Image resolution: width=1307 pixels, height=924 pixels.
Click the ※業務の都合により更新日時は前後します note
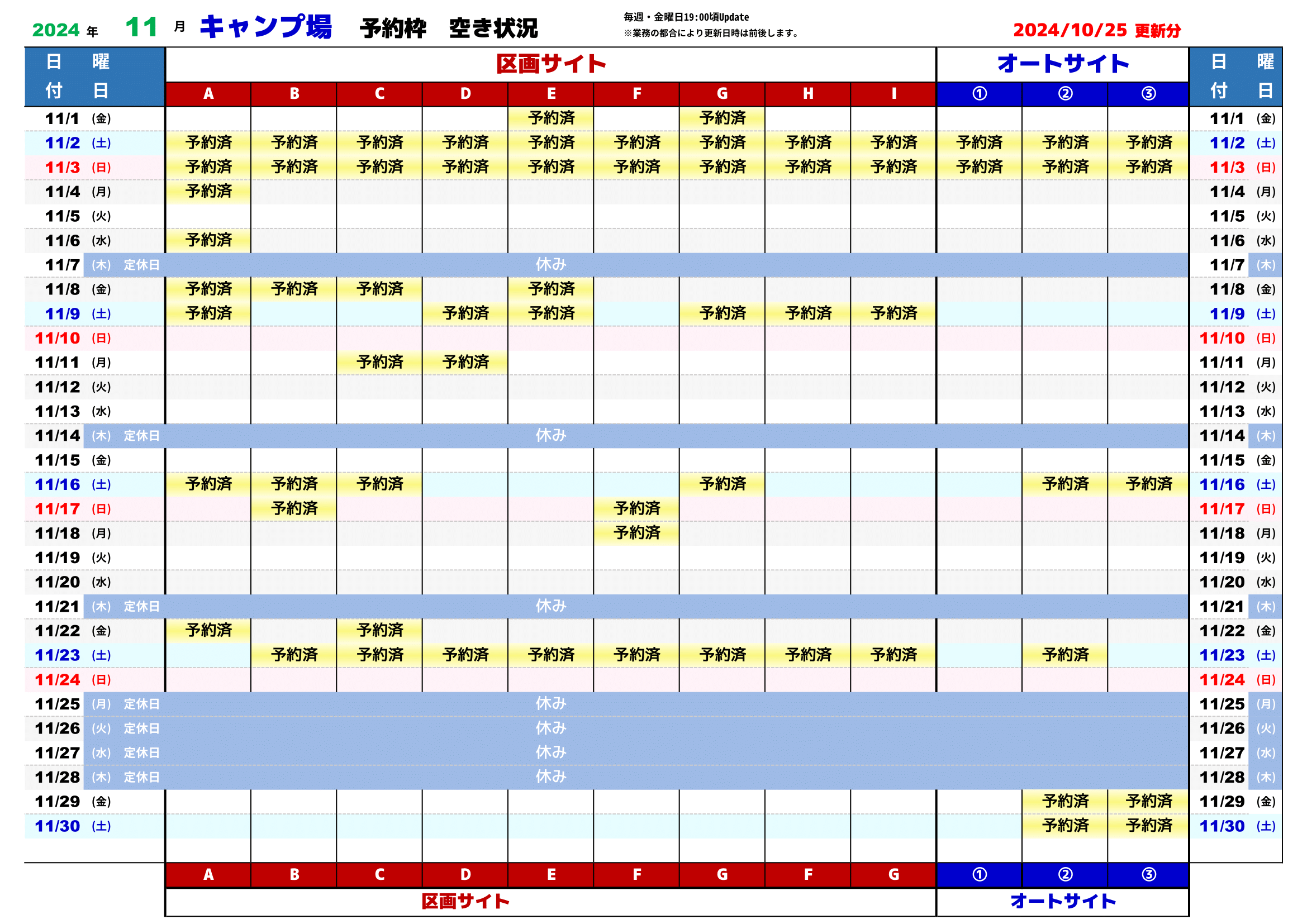click(x=711, y=33)
